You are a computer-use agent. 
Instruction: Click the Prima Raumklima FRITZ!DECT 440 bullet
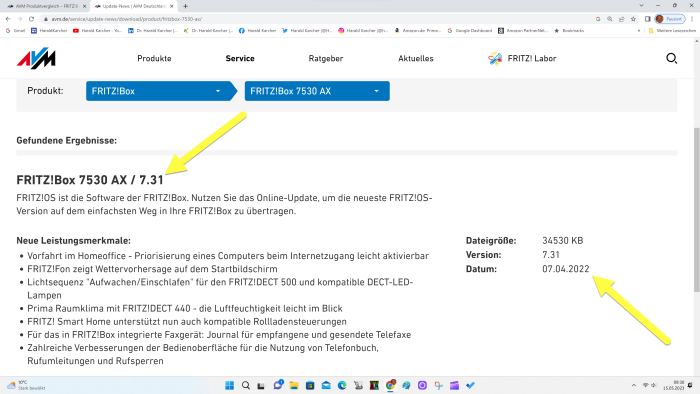tap(185, 308)
